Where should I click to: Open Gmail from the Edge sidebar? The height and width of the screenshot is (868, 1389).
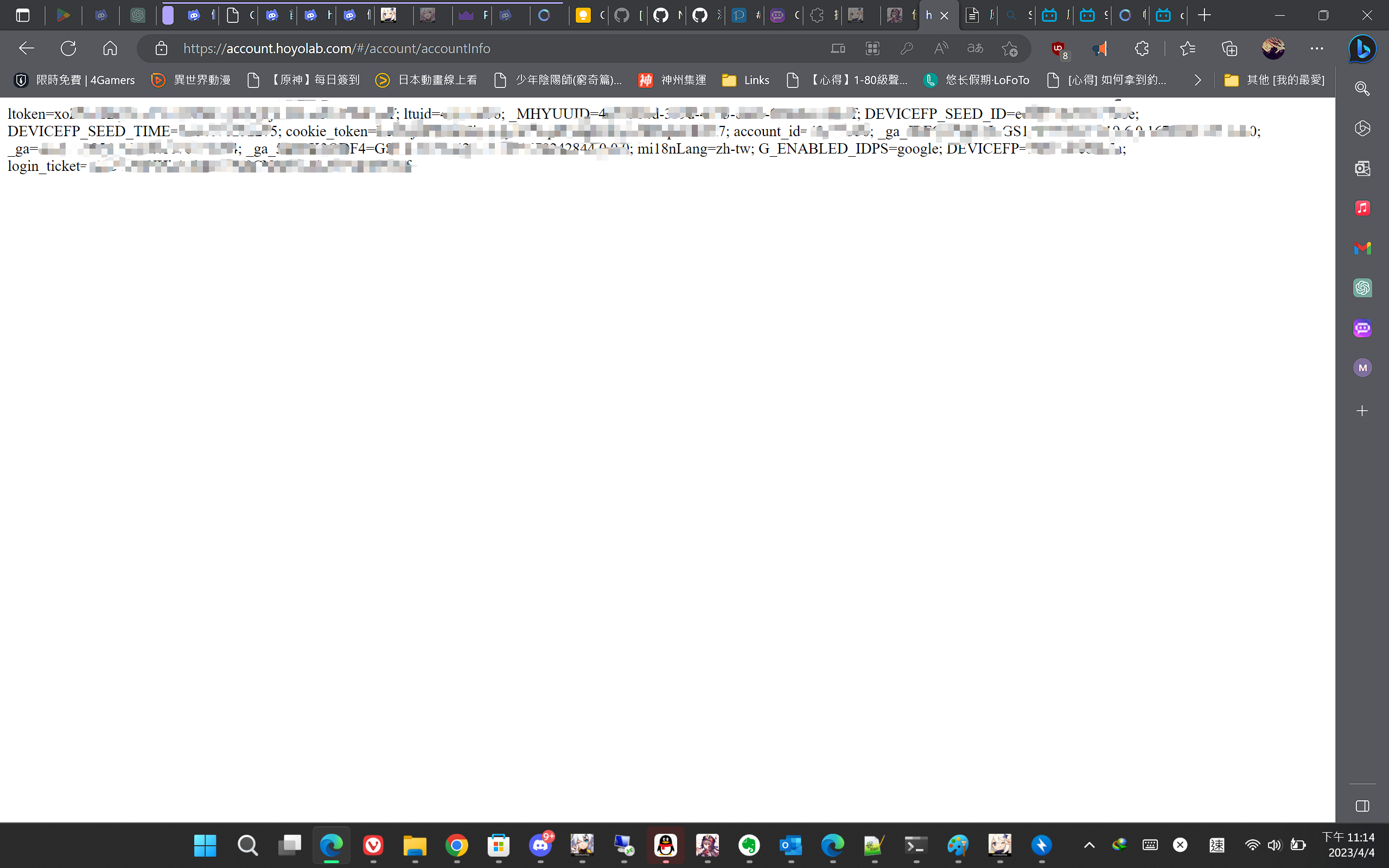click(1362, 248)
